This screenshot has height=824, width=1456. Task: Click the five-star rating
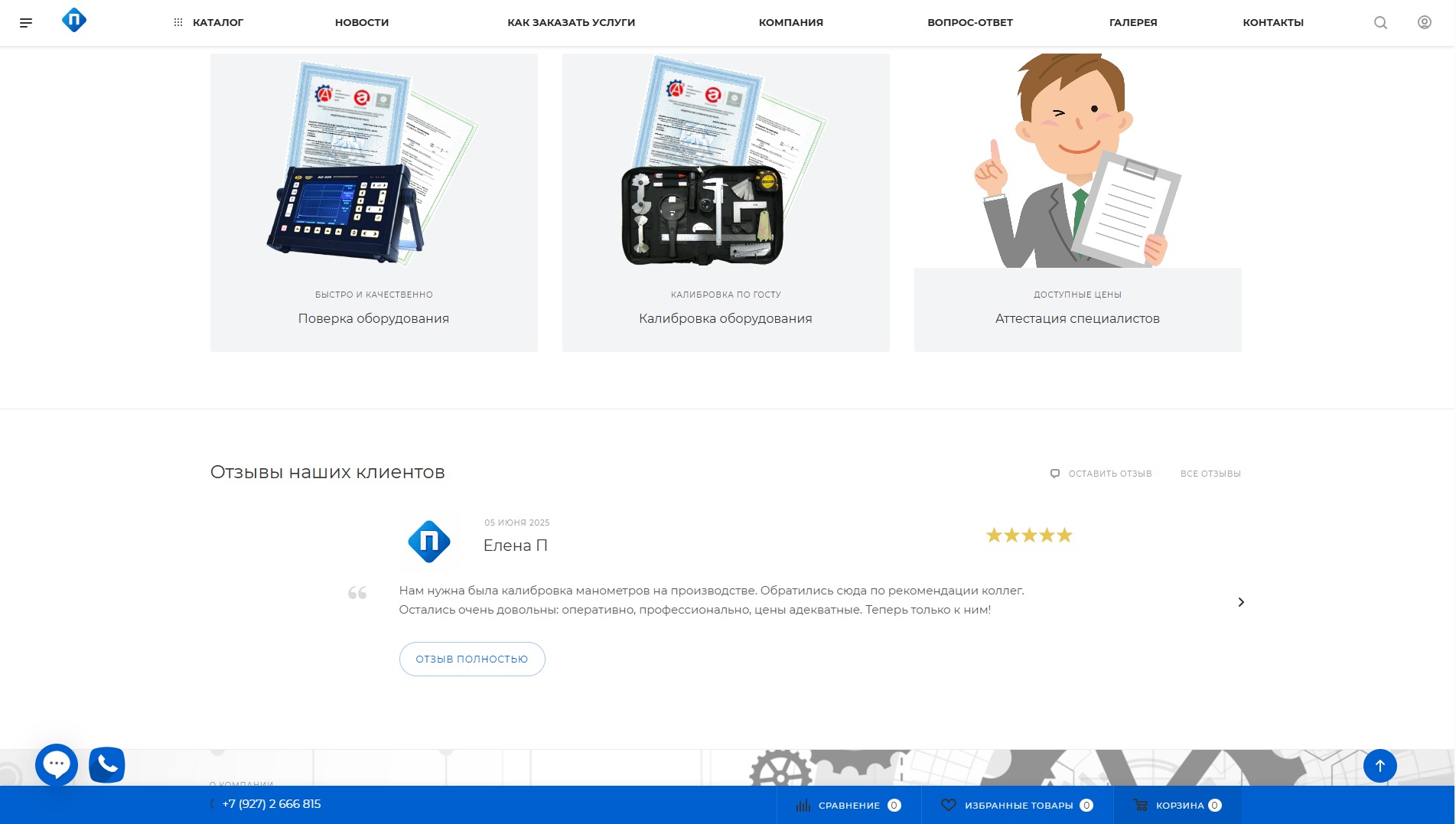pos(1029,536)
